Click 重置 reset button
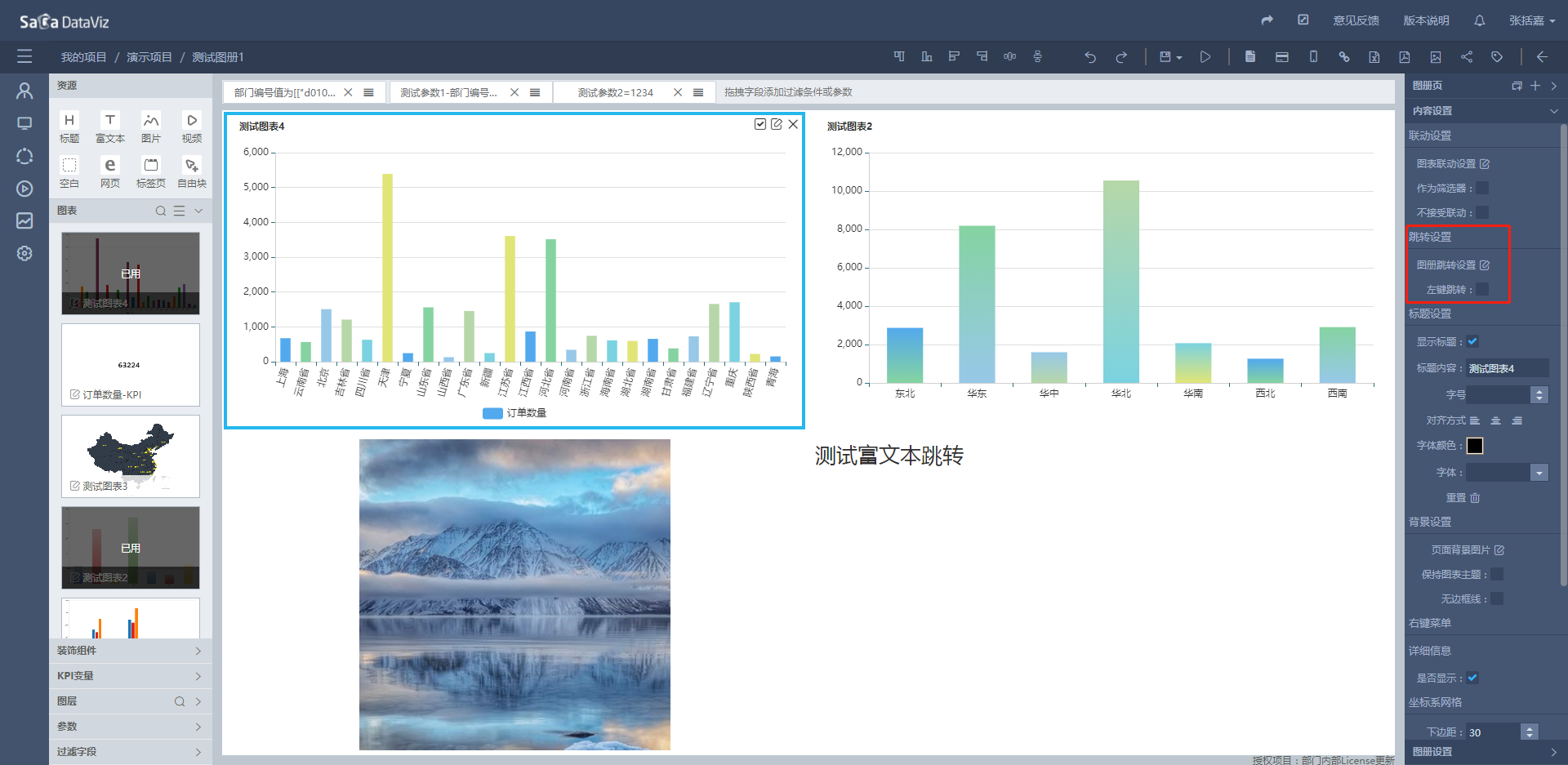1568x765 pixels. pyautogui.click(x=1463, y=497)
